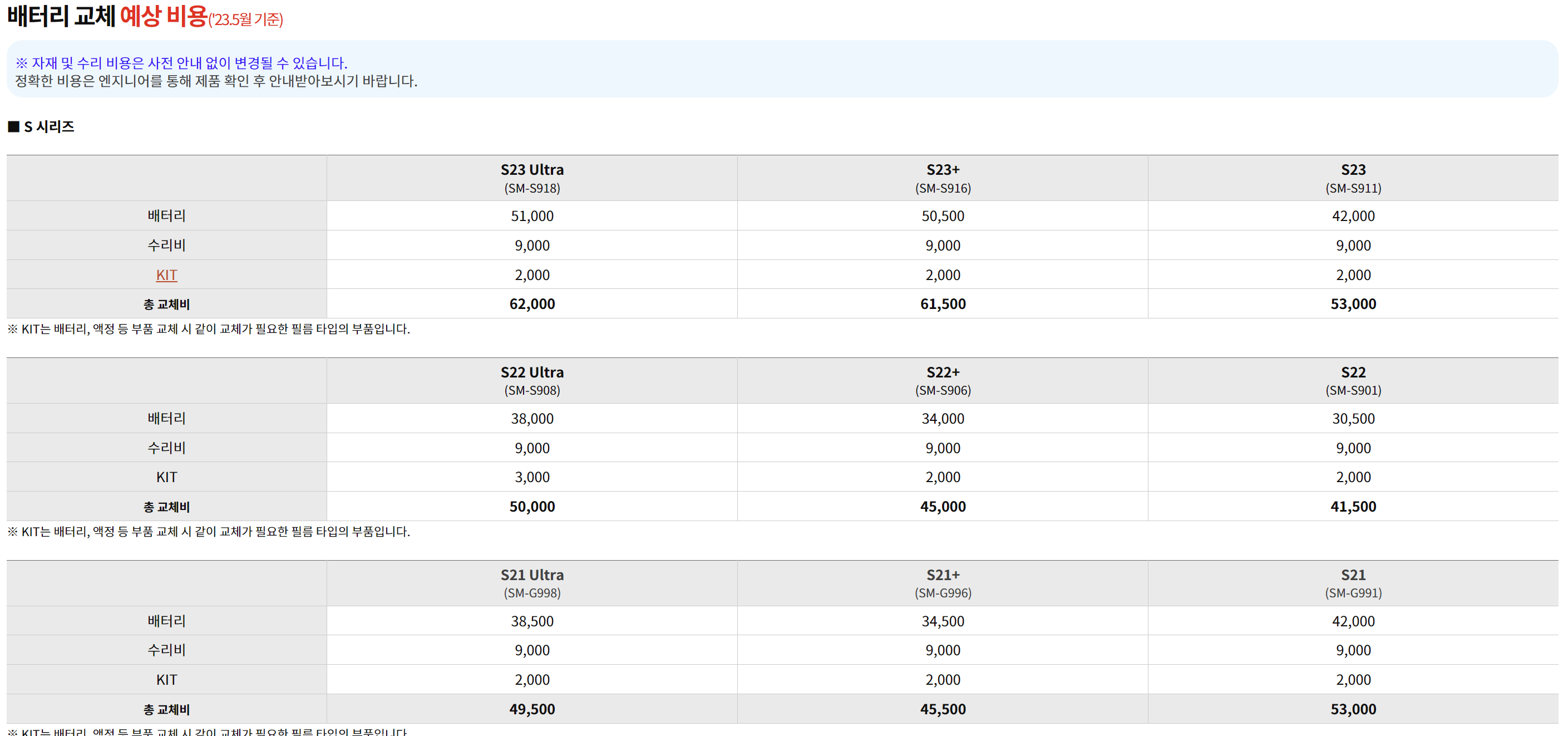The image size is (1568, 736).
Task: Click the S 시리즈 section heading
Action: point(48,127)
